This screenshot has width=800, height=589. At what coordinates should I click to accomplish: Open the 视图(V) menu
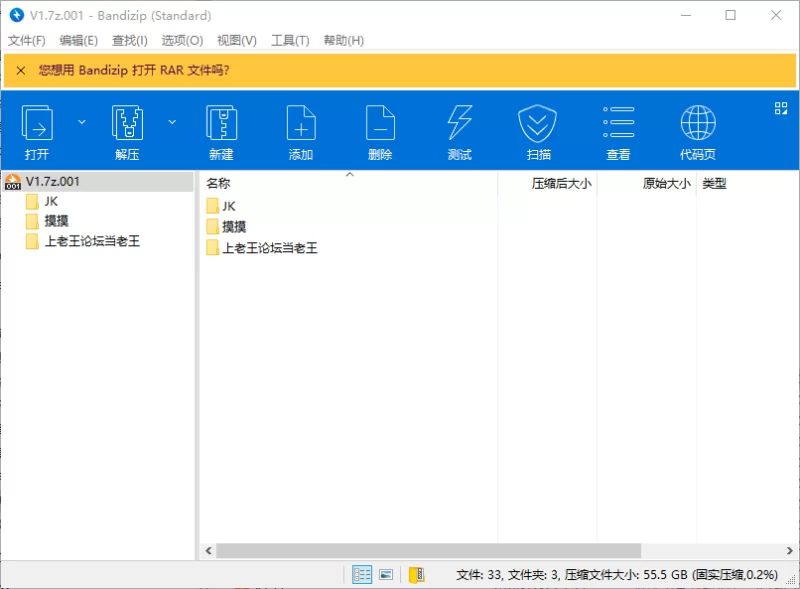[x=237, y=40]
